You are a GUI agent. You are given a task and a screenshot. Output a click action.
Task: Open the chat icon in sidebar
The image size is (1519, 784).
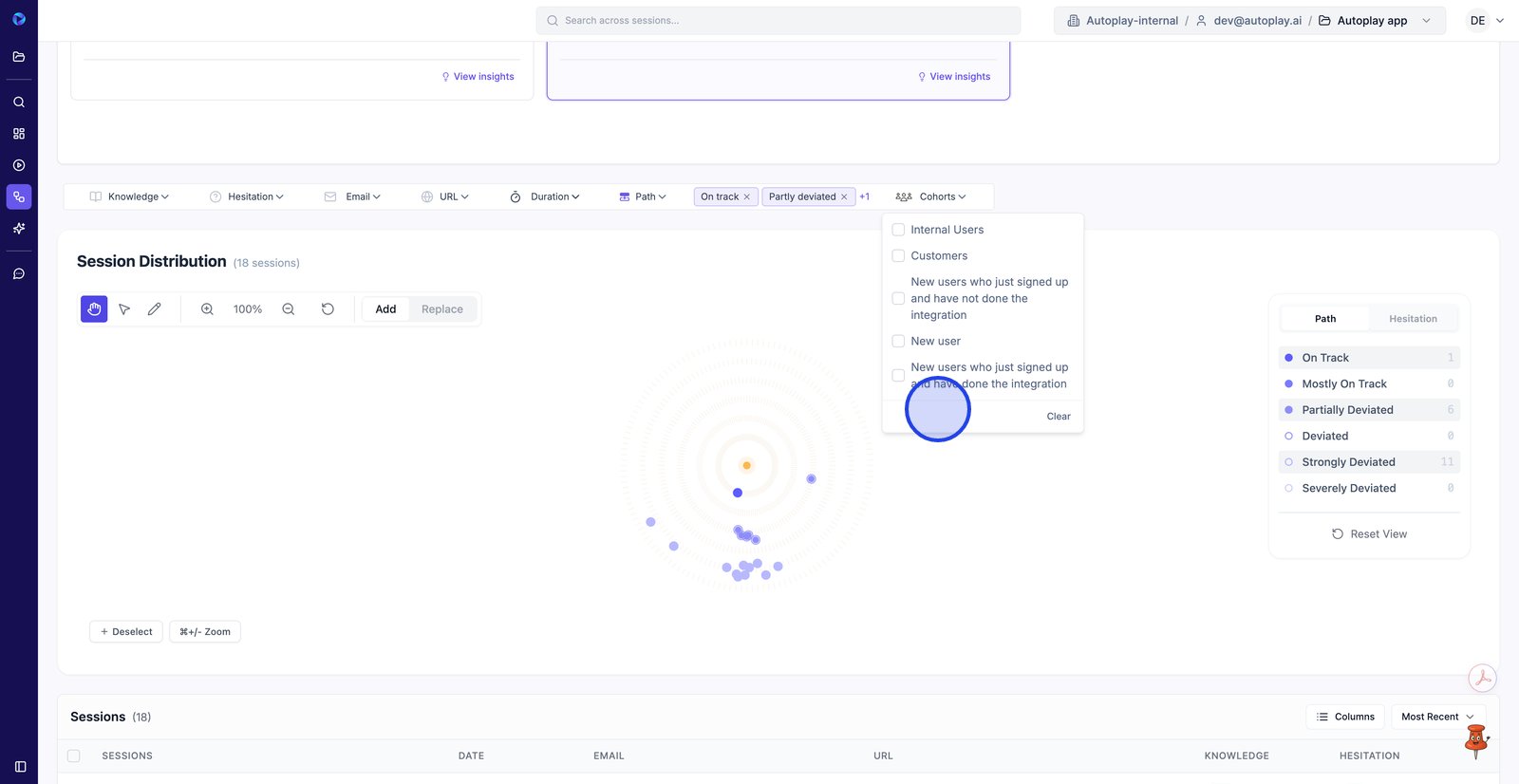(x=19, y=274)
